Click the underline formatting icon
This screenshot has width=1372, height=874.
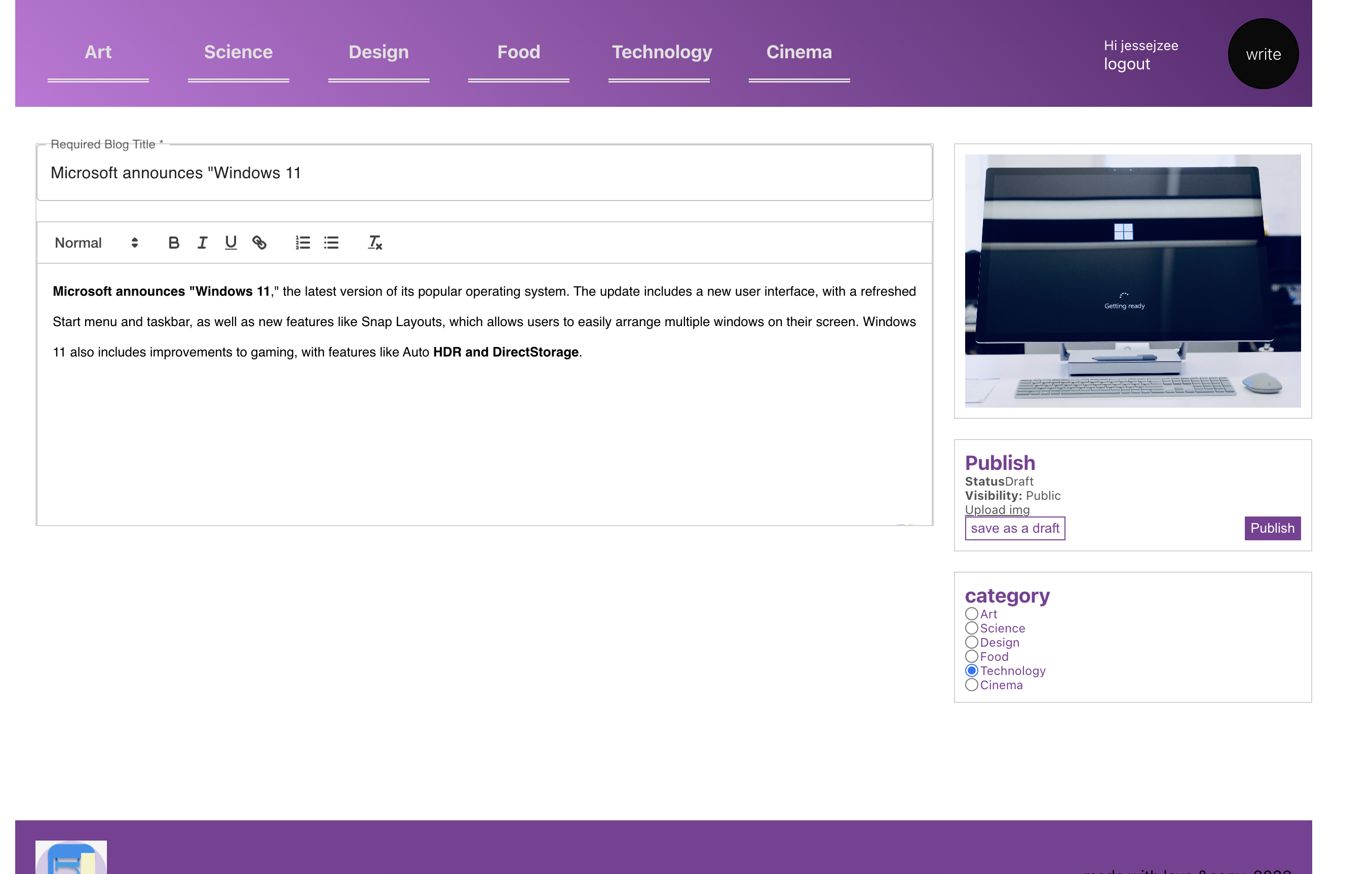coord(231,243)
